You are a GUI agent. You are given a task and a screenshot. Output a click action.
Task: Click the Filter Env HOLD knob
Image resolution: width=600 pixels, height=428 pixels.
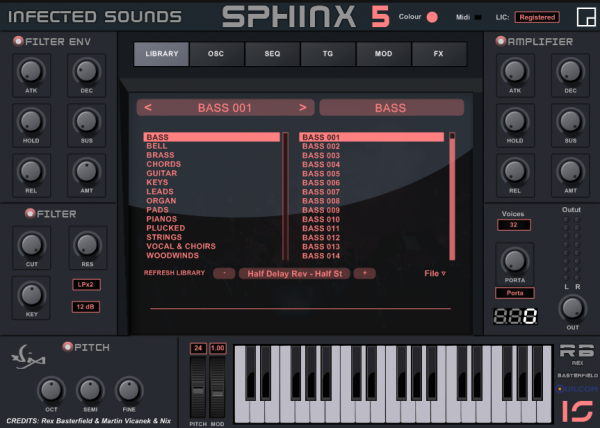click(x=31, y=121)
